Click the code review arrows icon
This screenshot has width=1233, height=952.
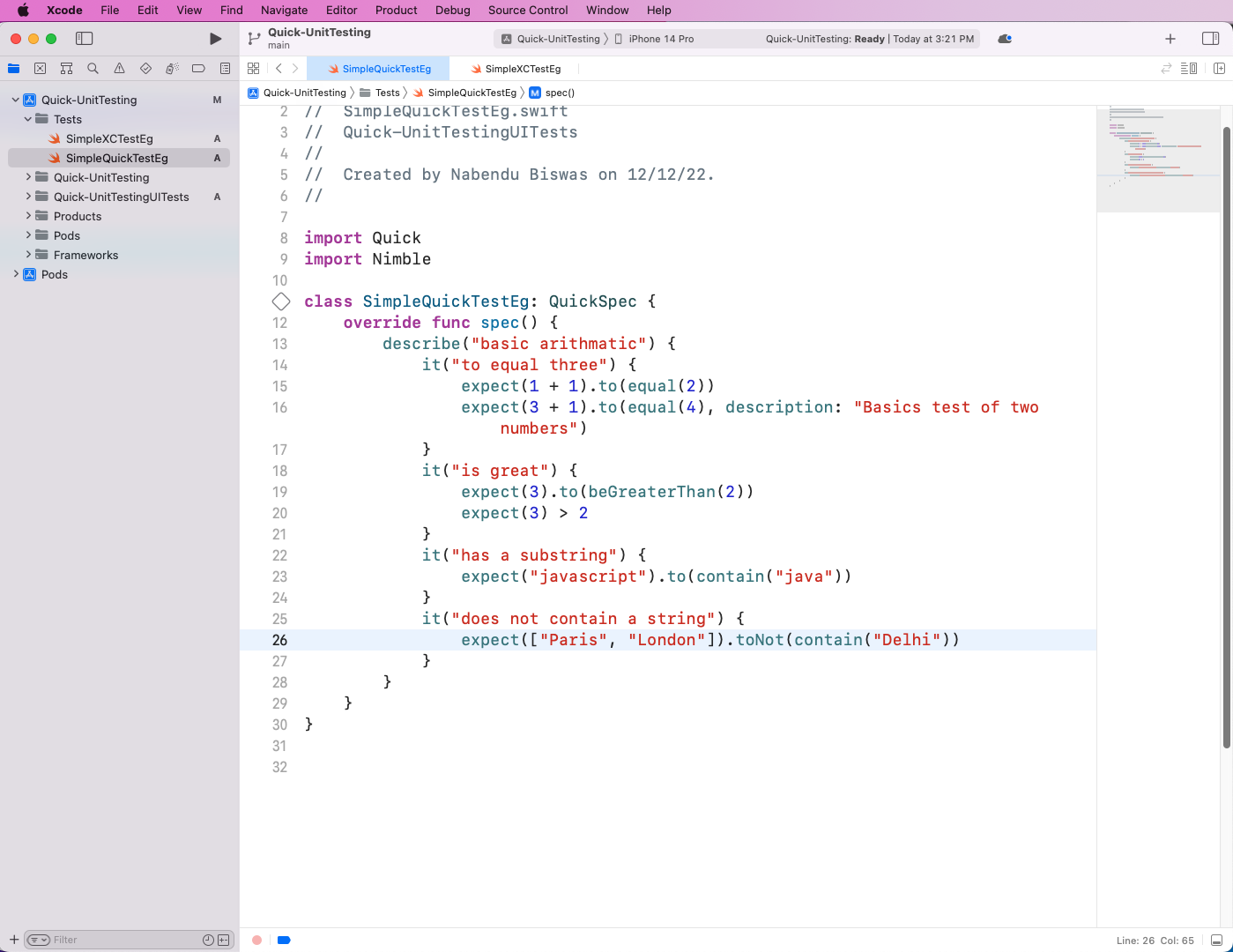(x=1166, y=69)
